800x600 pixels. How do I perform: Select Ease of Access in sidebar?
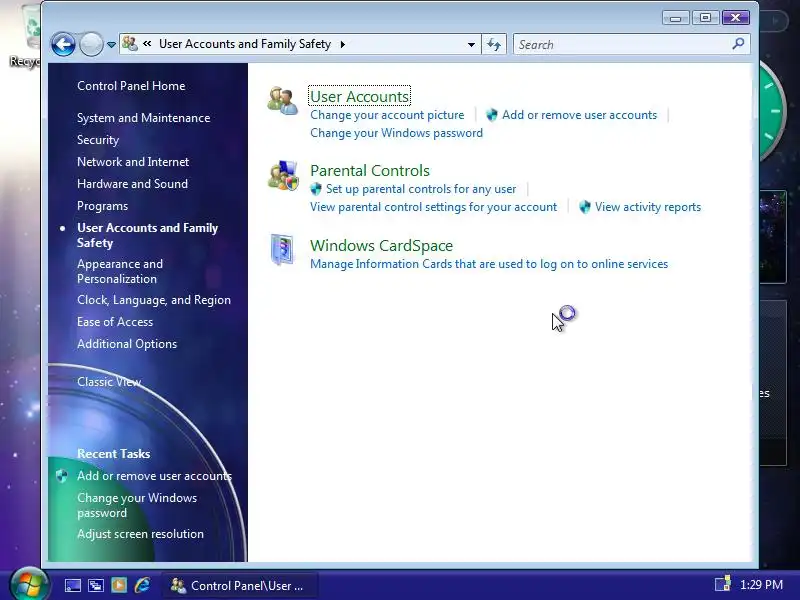(115, 322)
